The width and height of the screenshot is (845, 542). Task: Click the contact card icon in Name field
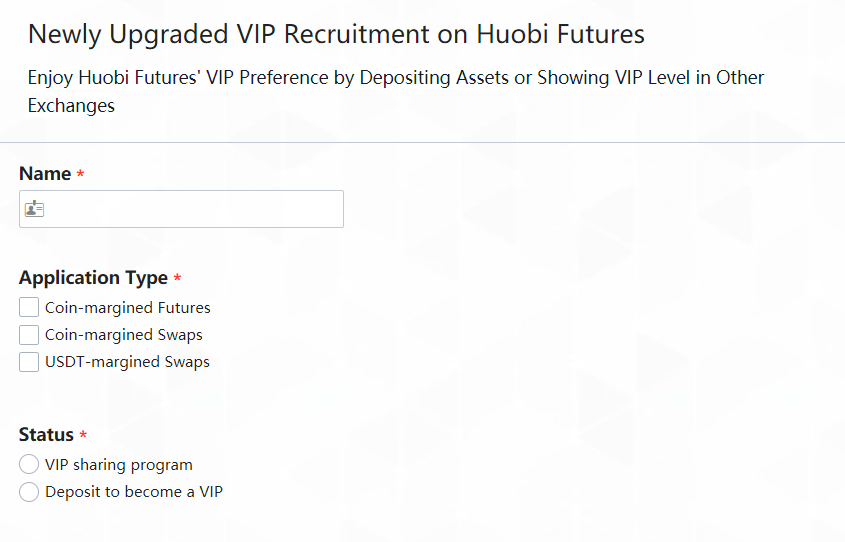[x=34, y=209]
